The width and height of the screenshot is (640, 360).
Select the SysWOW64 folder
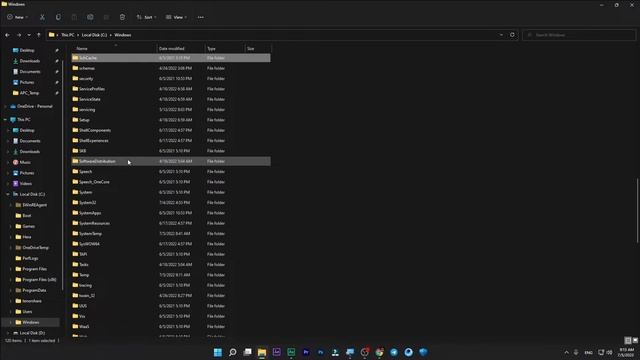[x=171, y=244]
